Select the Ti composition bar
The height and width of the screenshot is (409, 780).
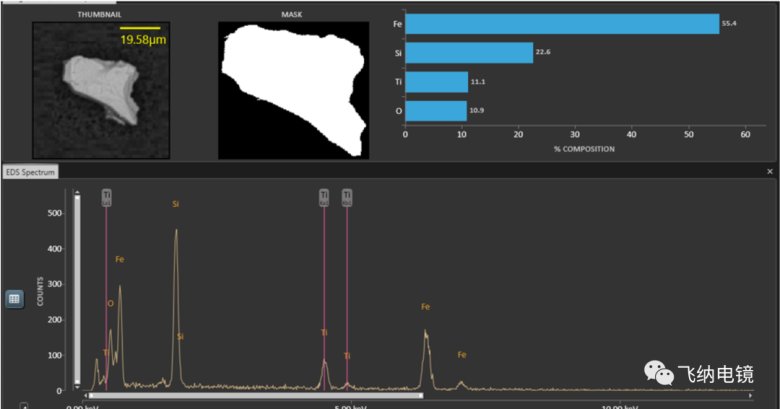436,82
